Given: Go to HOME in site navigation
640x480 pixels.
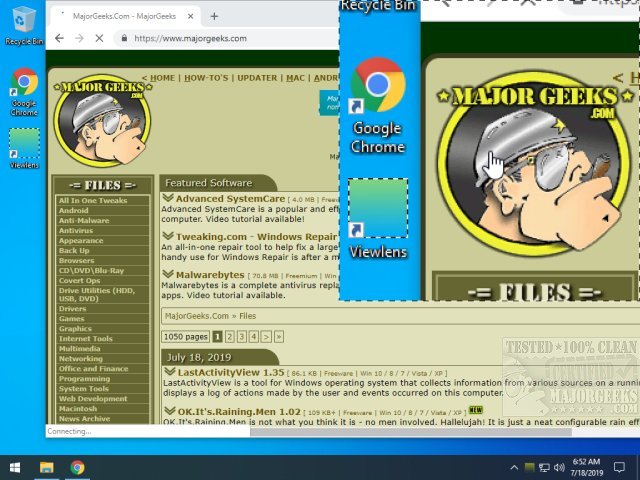Looking at the screenshot, I should click(162, 78).
